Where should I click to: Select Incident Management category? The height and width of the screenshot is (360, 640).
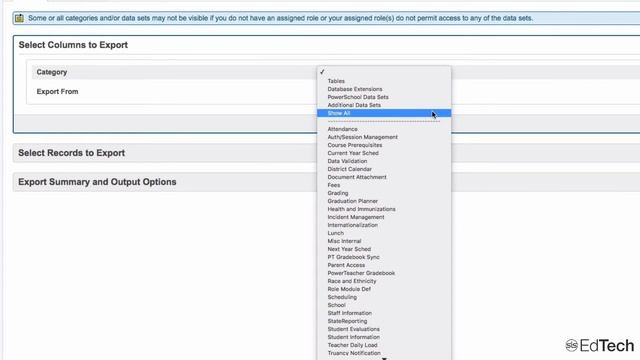[x=356, y=217]
